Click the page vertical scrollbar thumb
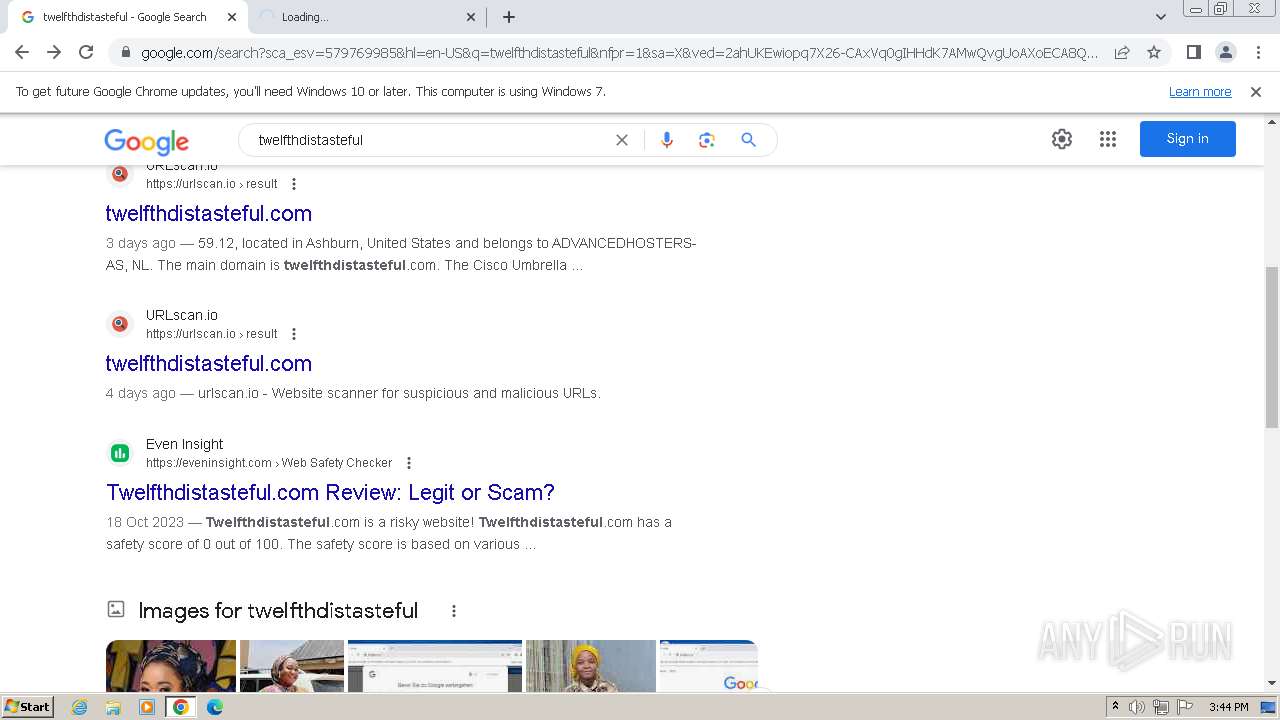 (x=1272, y=347)
